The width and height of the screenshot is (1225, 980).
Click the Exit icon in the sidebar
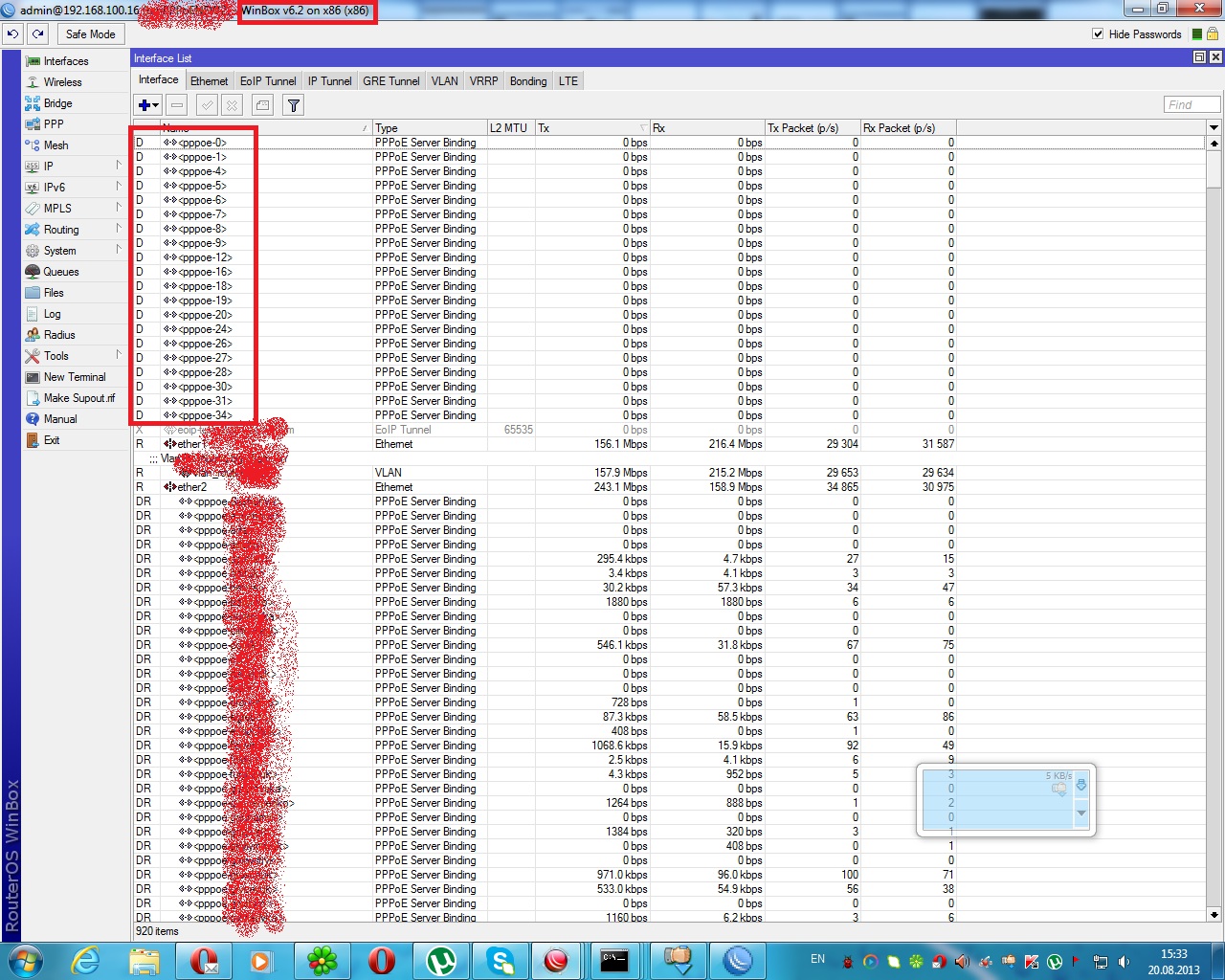33,440
